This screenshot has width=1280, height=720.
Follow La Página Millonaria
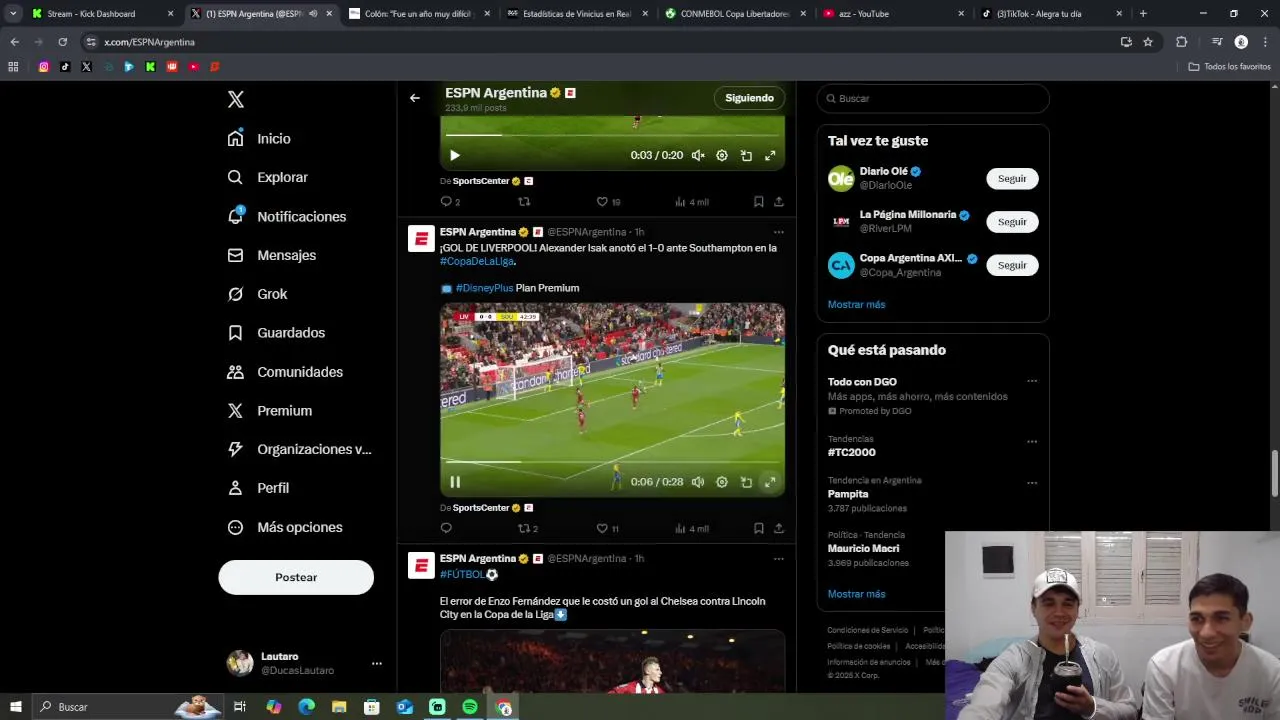coord(1012,222)
